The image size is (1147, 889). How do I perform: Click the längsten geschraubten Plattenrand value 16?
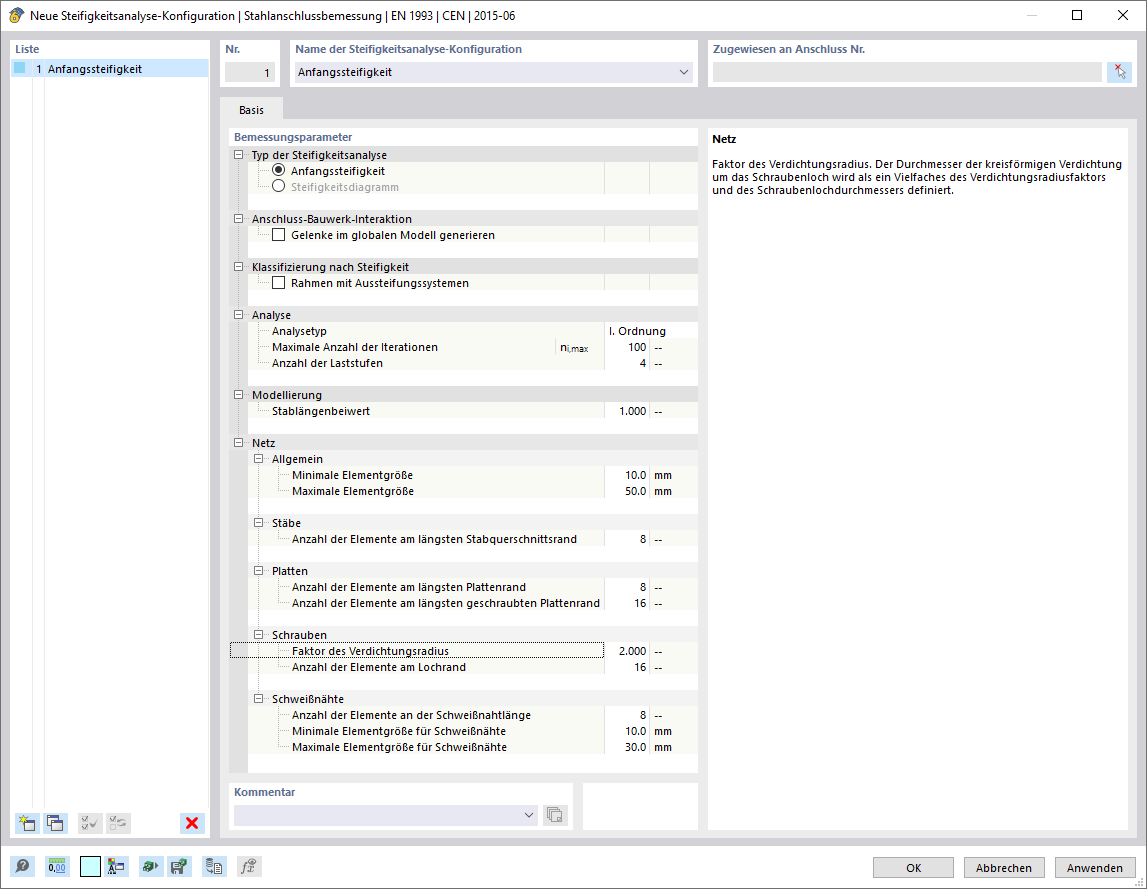click(627, 603)
